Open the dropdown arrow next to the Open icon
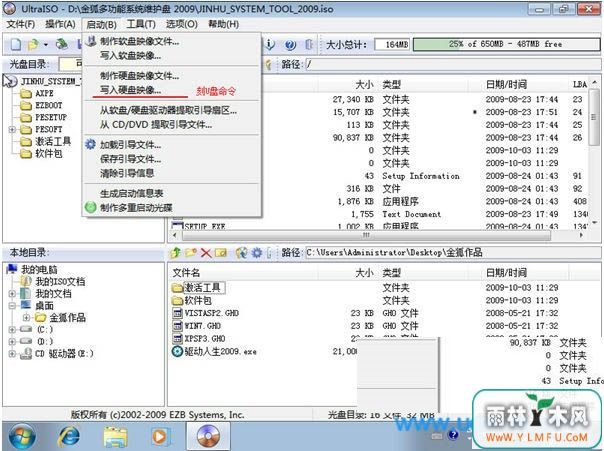The image size is (604, 451). (x=45, y=45)
